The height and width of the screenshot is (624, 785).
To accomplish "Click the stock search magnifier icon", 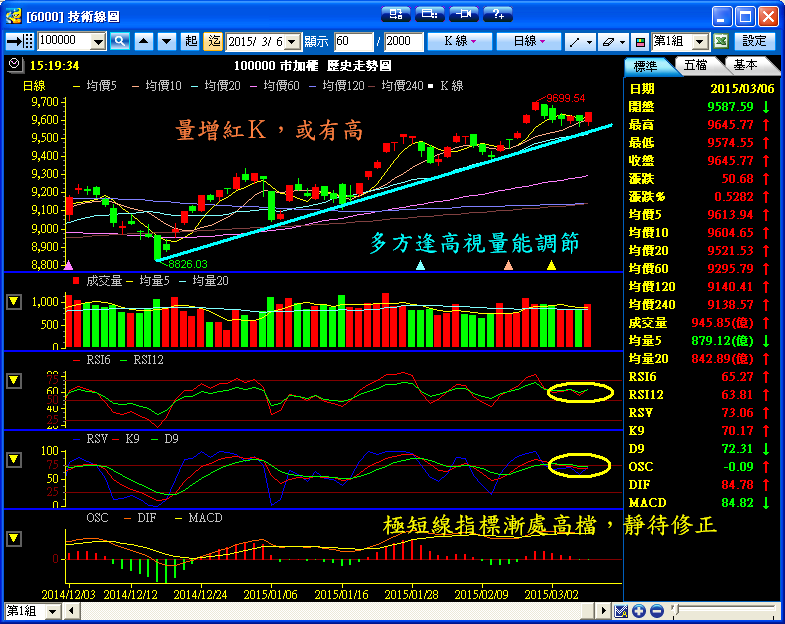I will (x=120, y=41).
